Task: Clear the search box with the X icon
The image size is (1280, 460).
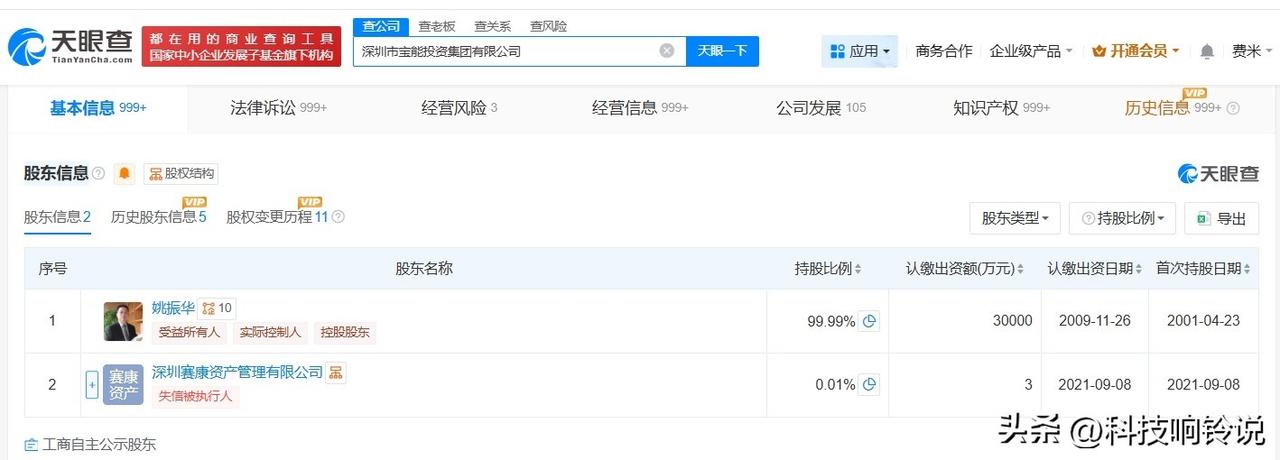Action: [x=666, y=51]
